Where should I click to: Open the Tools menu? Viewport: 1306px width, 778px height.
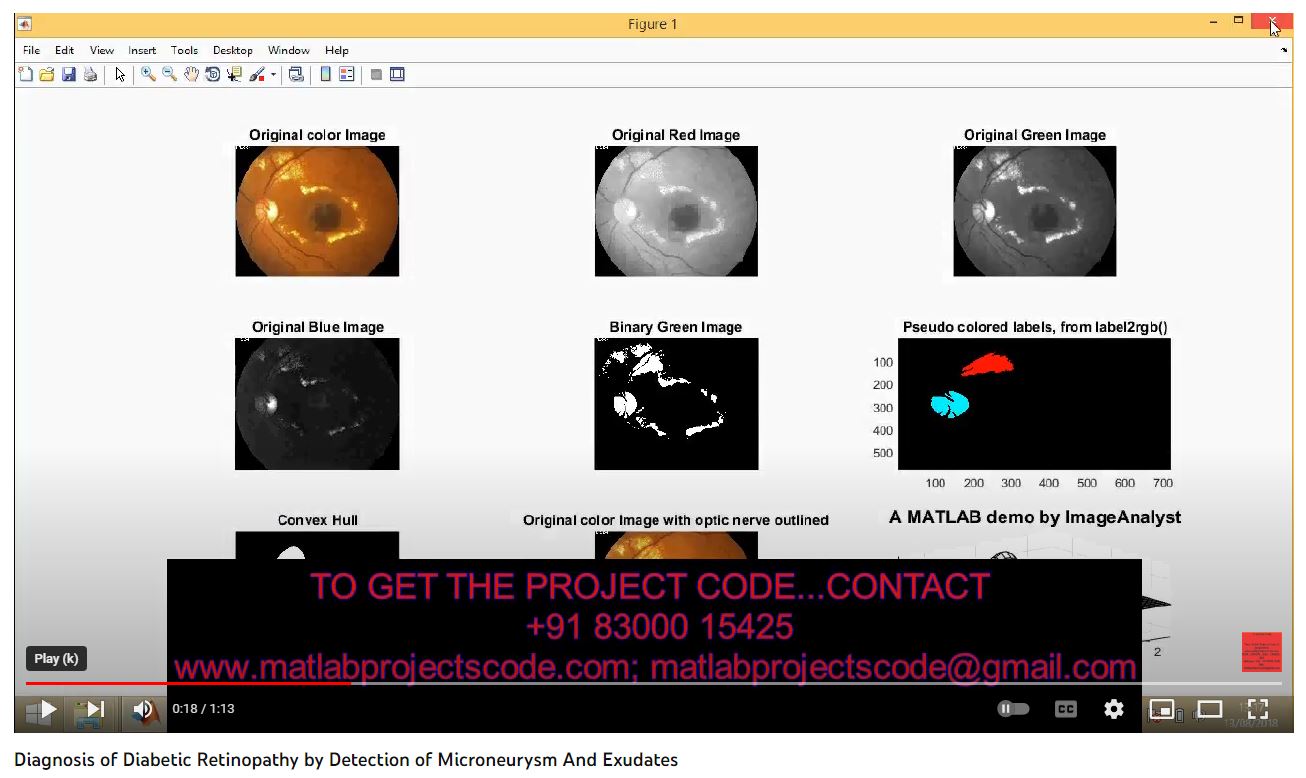pyautogui.click(x=184, y=50)
